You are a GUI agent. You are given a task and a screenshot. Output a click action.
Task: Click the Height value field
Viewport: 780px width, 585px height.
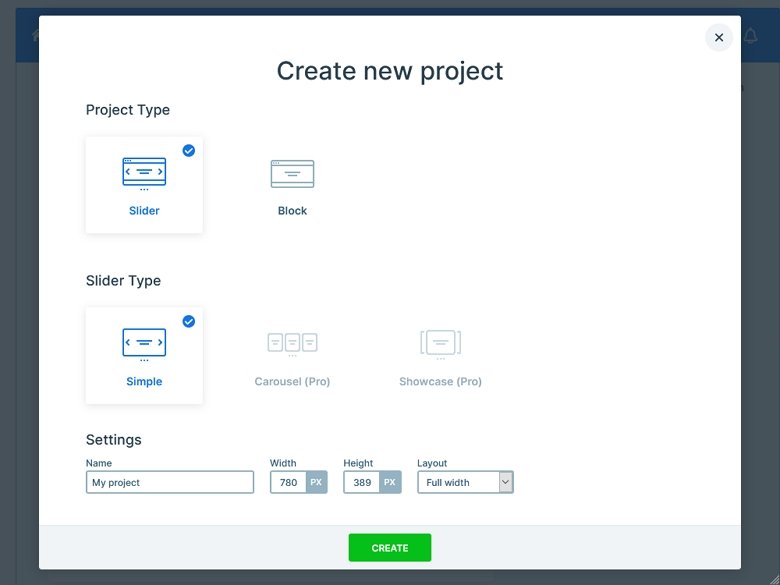click(x=362, y=482)
